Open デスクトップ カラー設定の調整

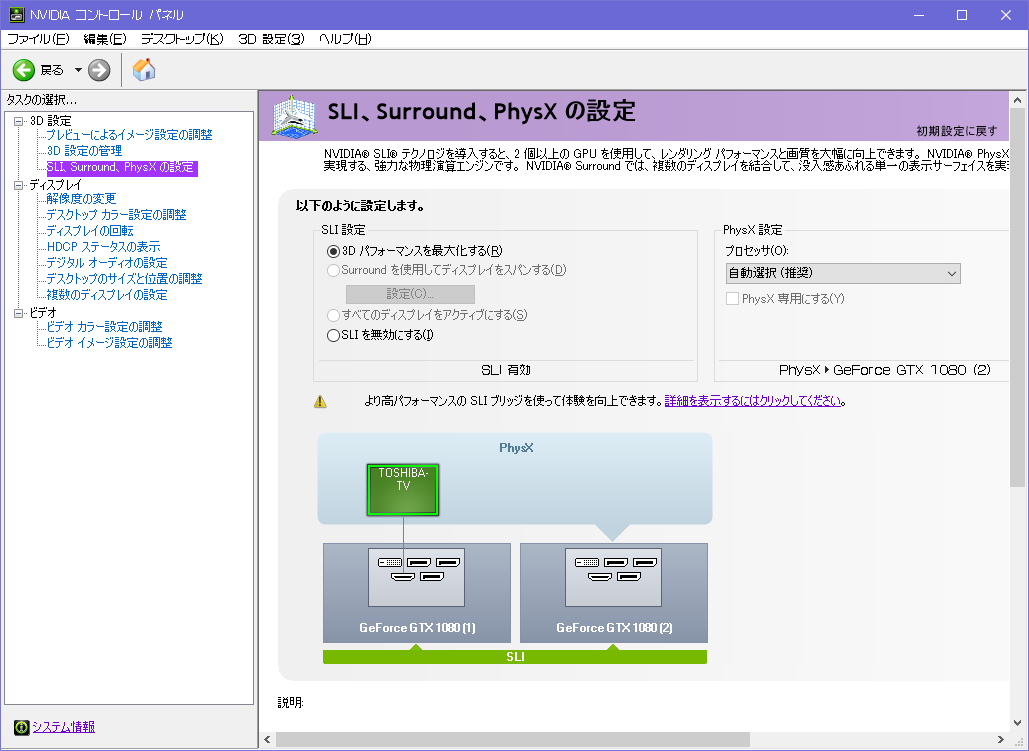coord(116,215)
